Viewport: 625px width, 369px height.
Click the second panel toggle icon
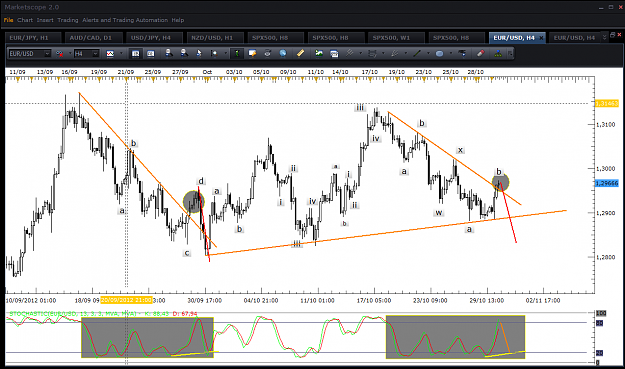[150, 53]
